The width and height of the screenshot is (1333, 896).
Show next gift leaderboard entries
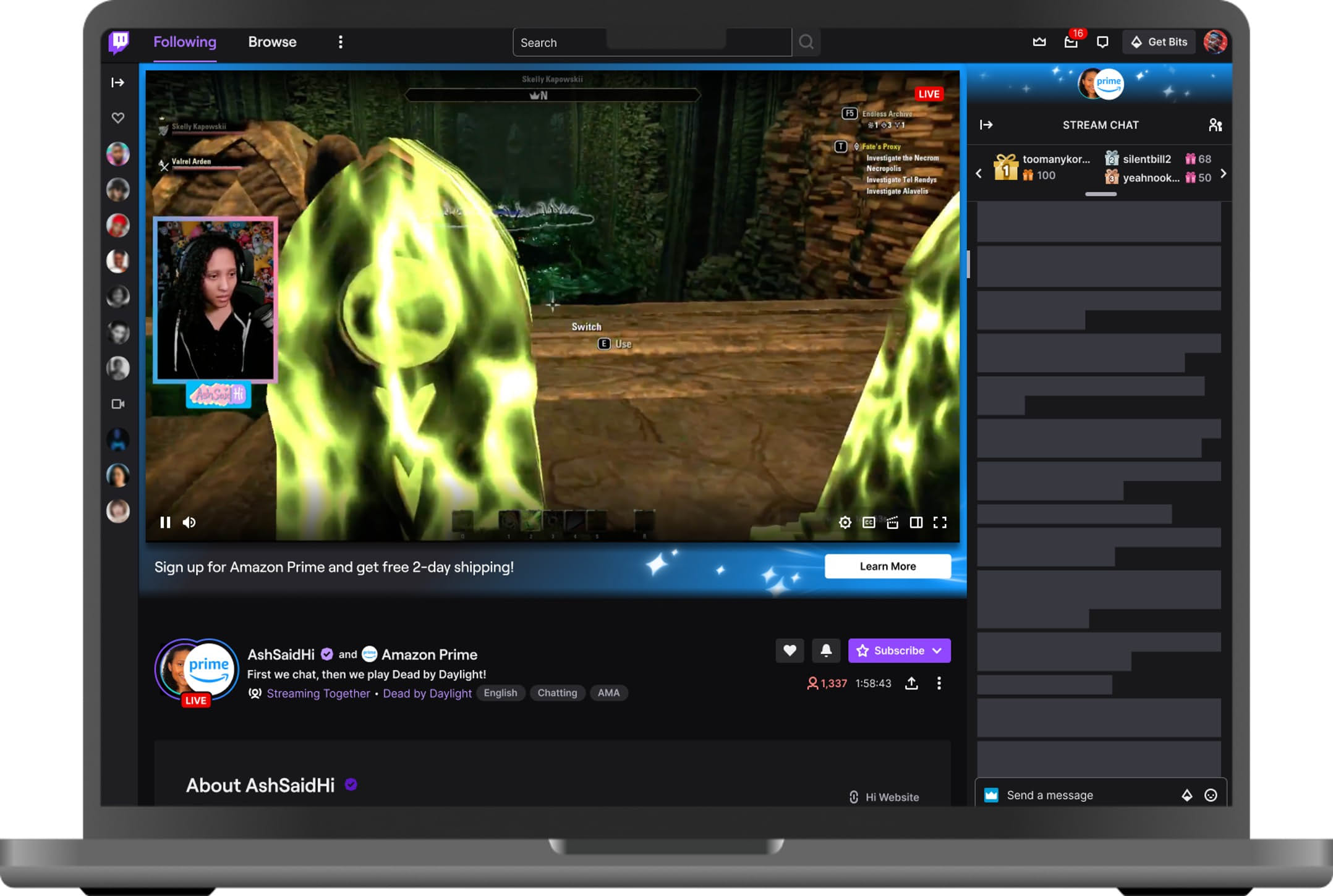(x=1223, y=174)
